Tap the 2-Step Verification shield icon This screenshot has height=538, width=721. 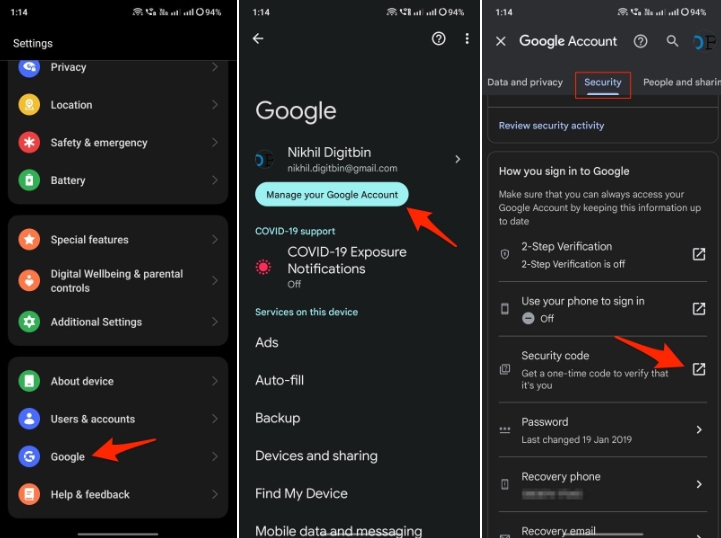(x=505, y=254)
